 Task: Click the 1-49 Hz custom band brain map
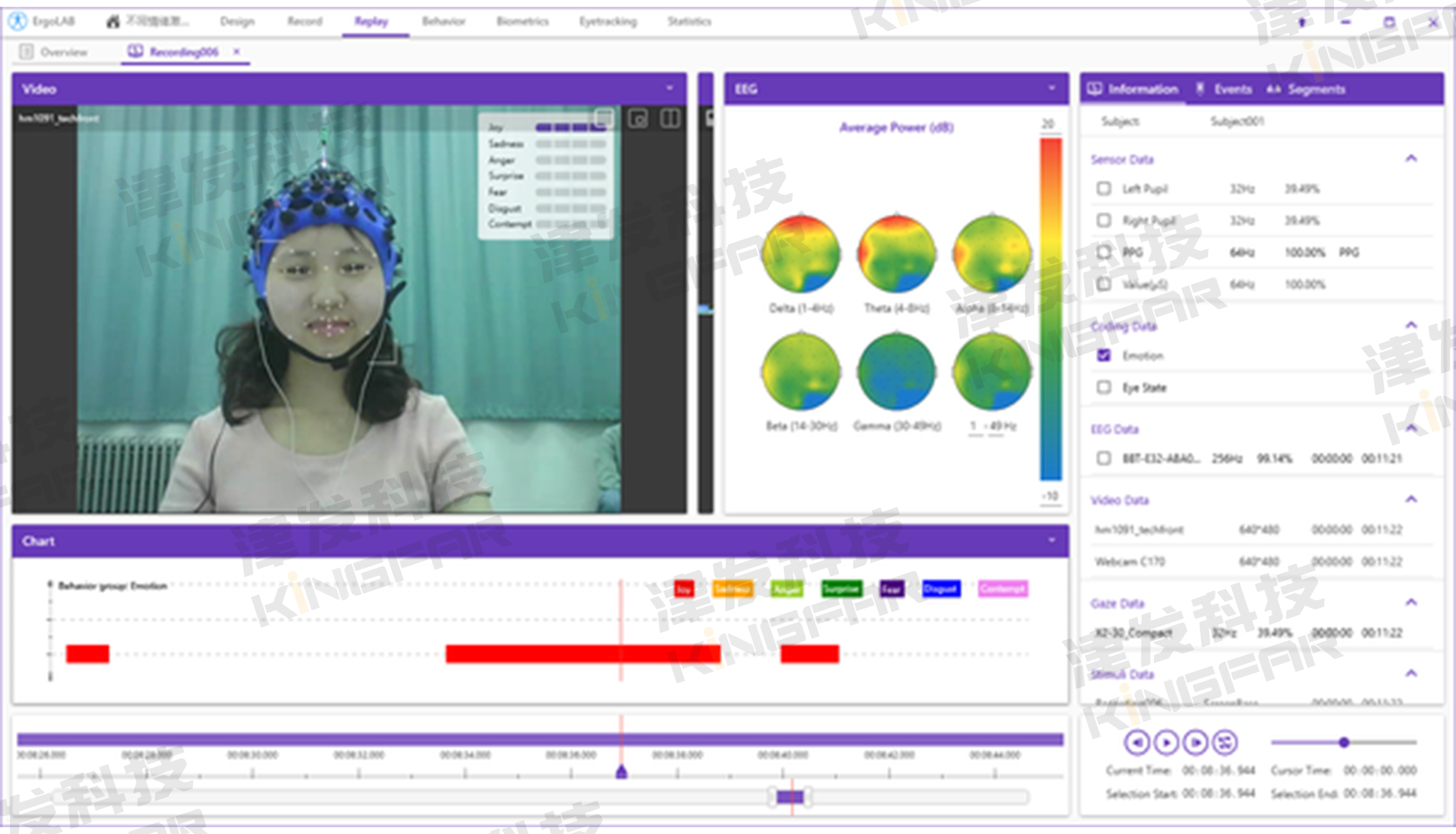(x=992, y=371)
